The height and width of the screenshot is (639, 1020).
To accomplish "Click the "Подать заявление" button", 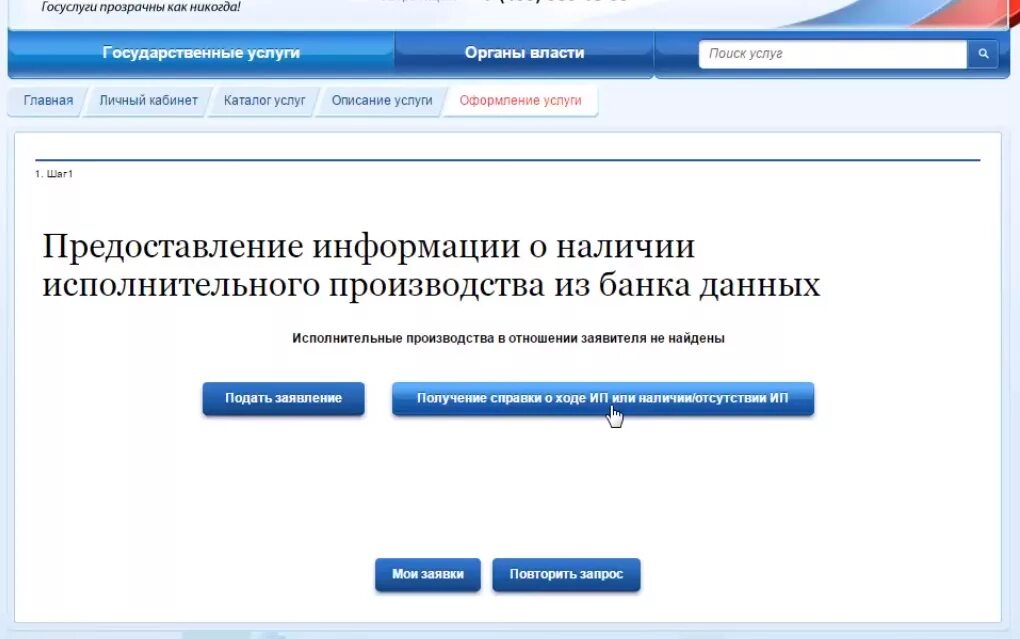I will pyautogui.click(x=283, y=398).
